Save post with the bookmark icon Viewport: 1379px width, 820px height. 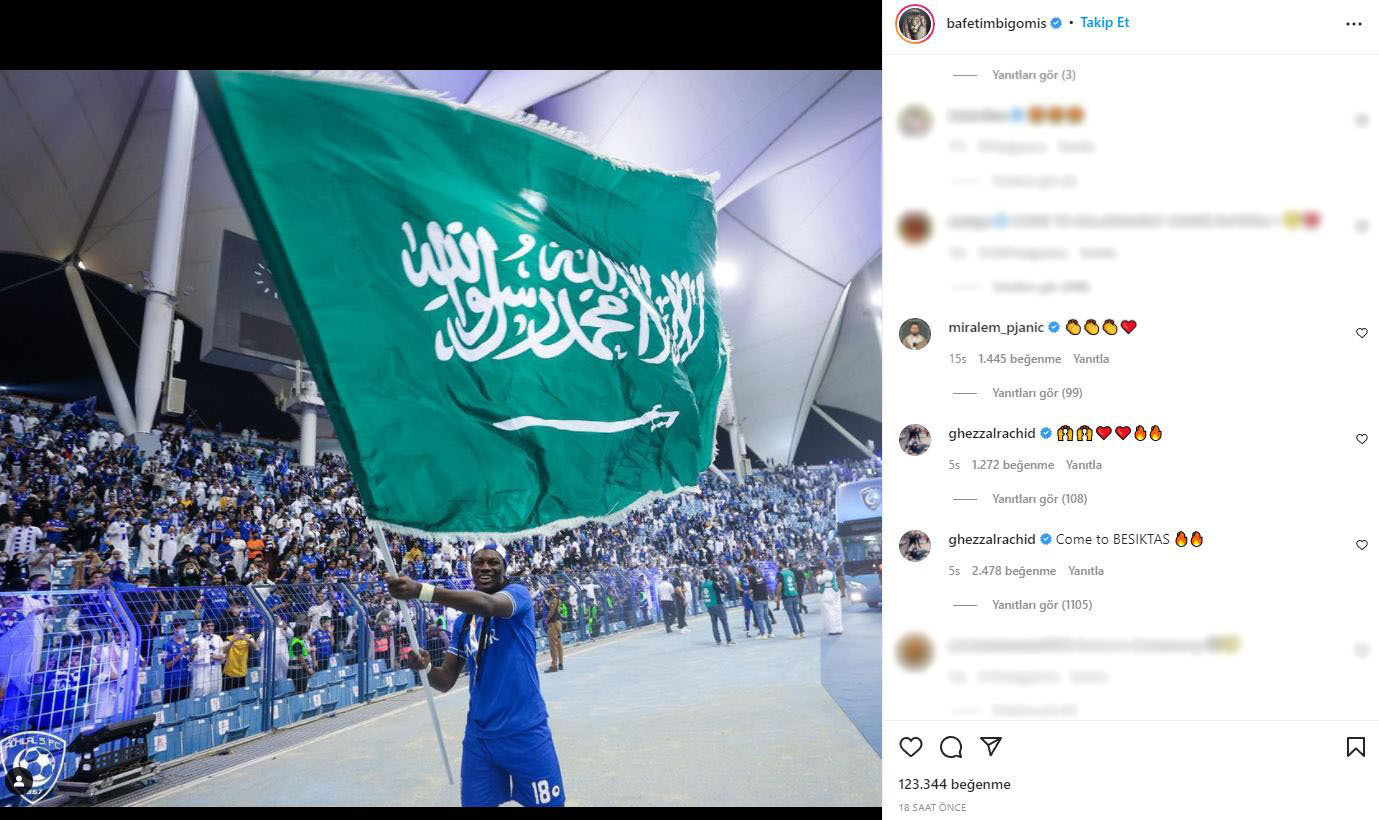click(1355, 747)
